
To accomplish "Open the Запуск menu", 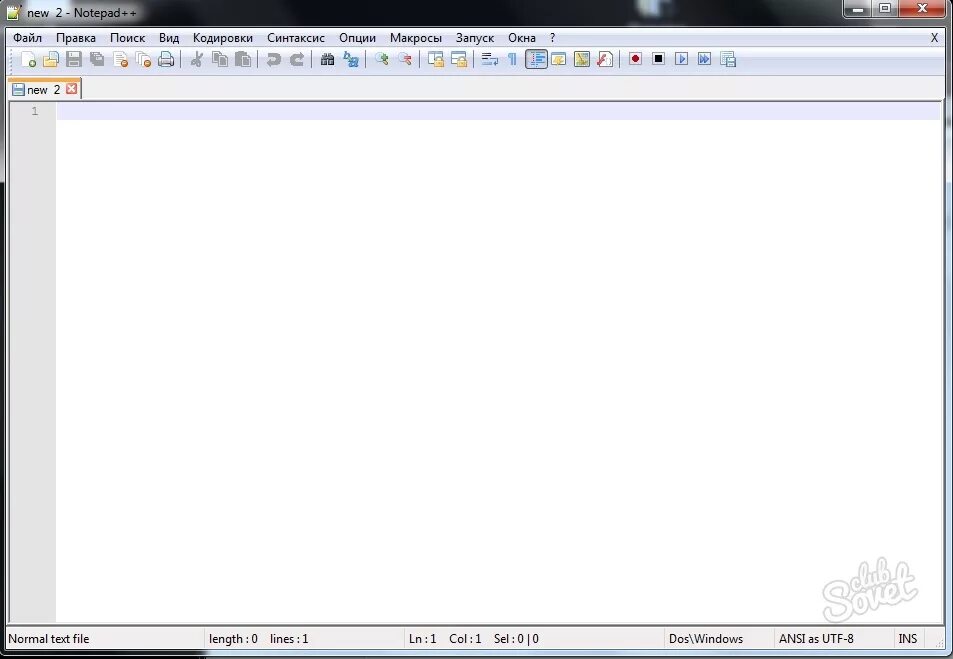I will click(x=475, y=38).
